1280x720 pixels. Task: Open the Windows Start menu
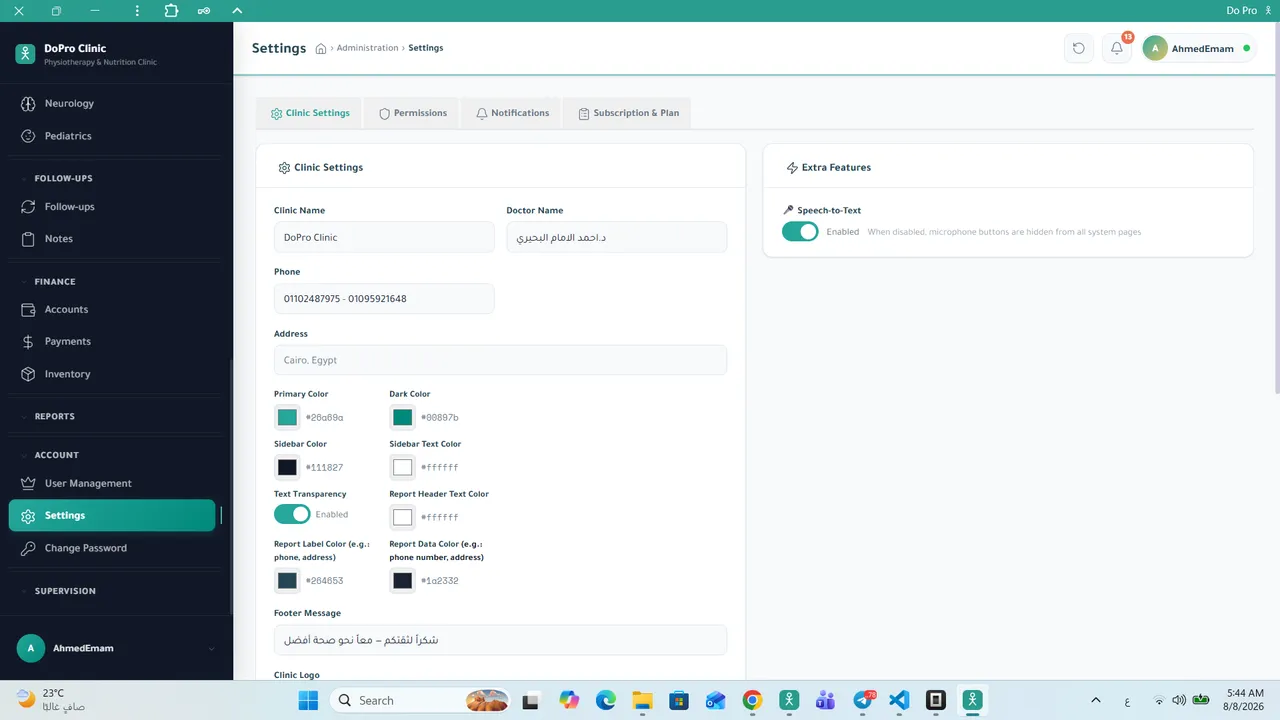pyautogui.click(x=307, y=700)
